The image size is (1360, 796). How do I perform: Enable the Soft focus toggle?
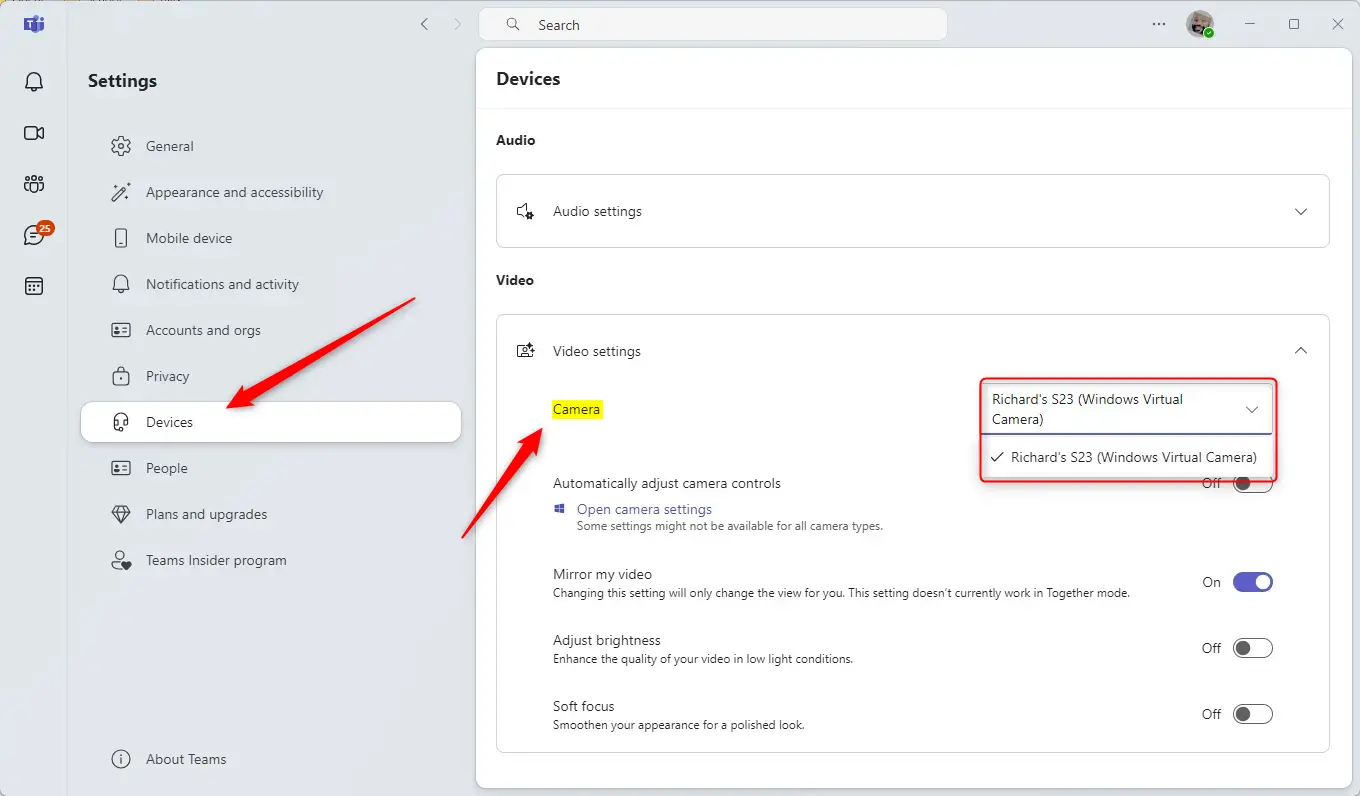pyautogui.click(x=1252, y=714)
